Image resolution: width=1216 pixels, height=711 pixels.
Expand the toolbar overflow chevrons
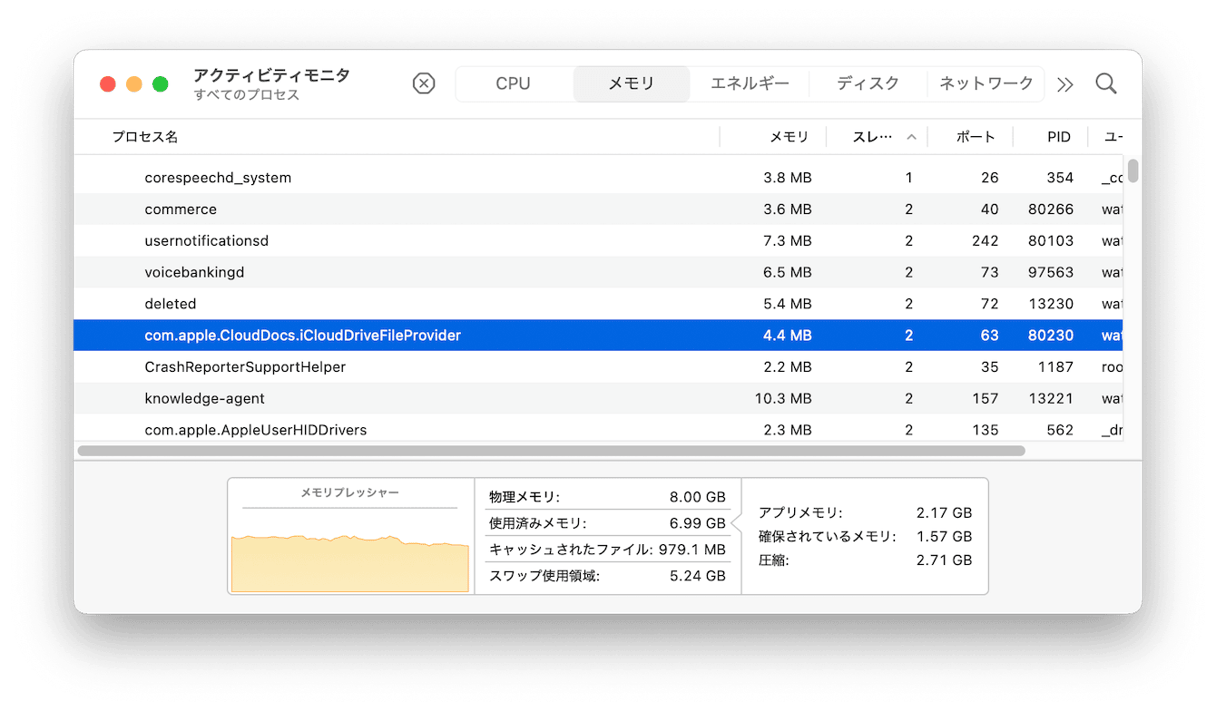[1065, 85]
